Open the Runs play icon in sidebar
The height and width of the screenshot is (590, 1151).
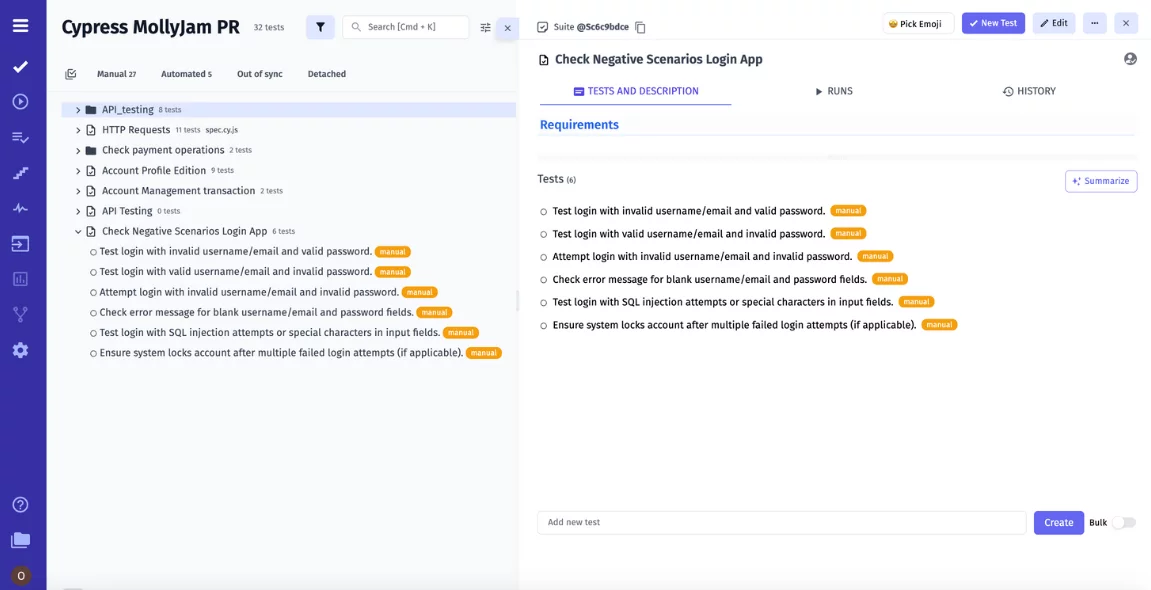pyautogui.click(x=20, y=101)
